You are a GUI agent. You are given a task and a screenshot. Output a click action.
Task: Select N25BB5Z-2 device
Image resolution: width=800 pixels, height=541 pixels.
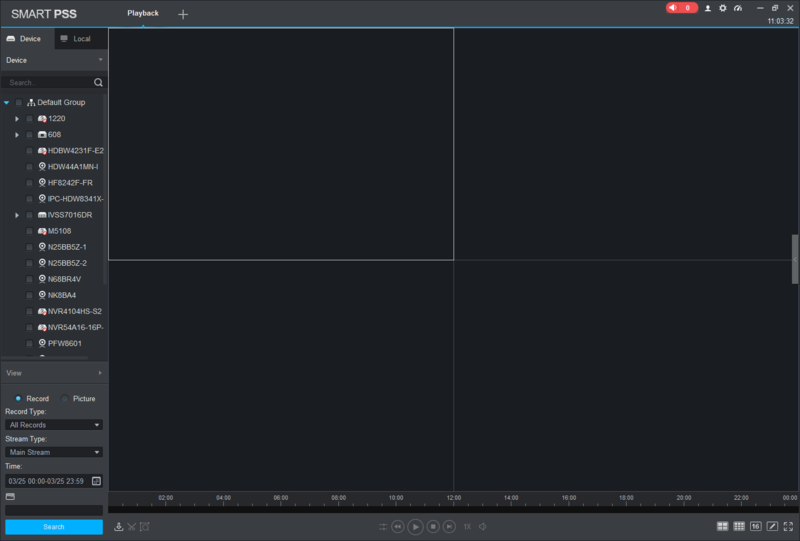click(62, 263)
